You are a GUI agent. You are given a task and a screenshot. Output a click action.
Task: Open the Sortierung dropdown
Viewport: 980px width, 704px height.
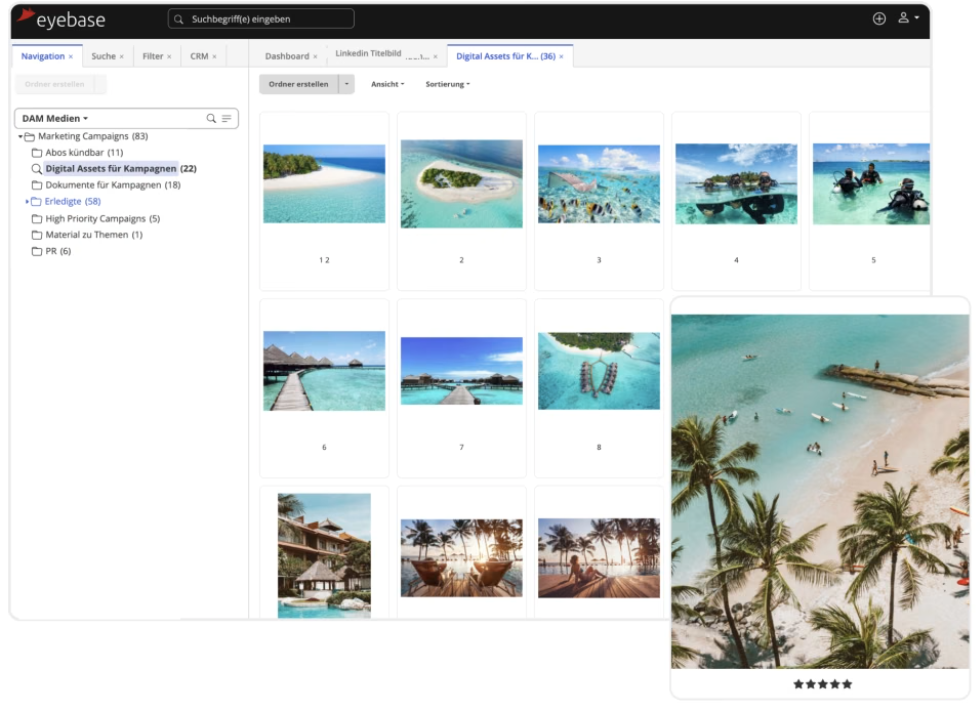point(448,84)
